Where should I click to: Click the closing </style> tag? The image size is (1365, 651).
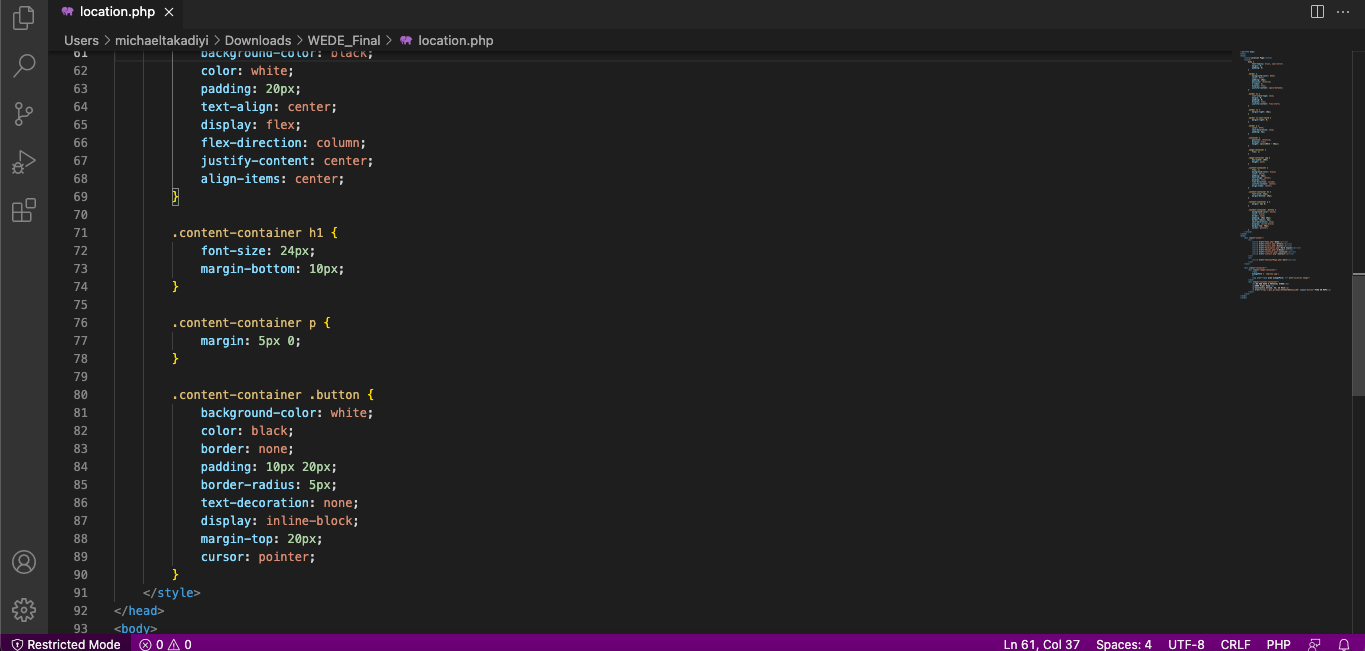click(172, 592)
